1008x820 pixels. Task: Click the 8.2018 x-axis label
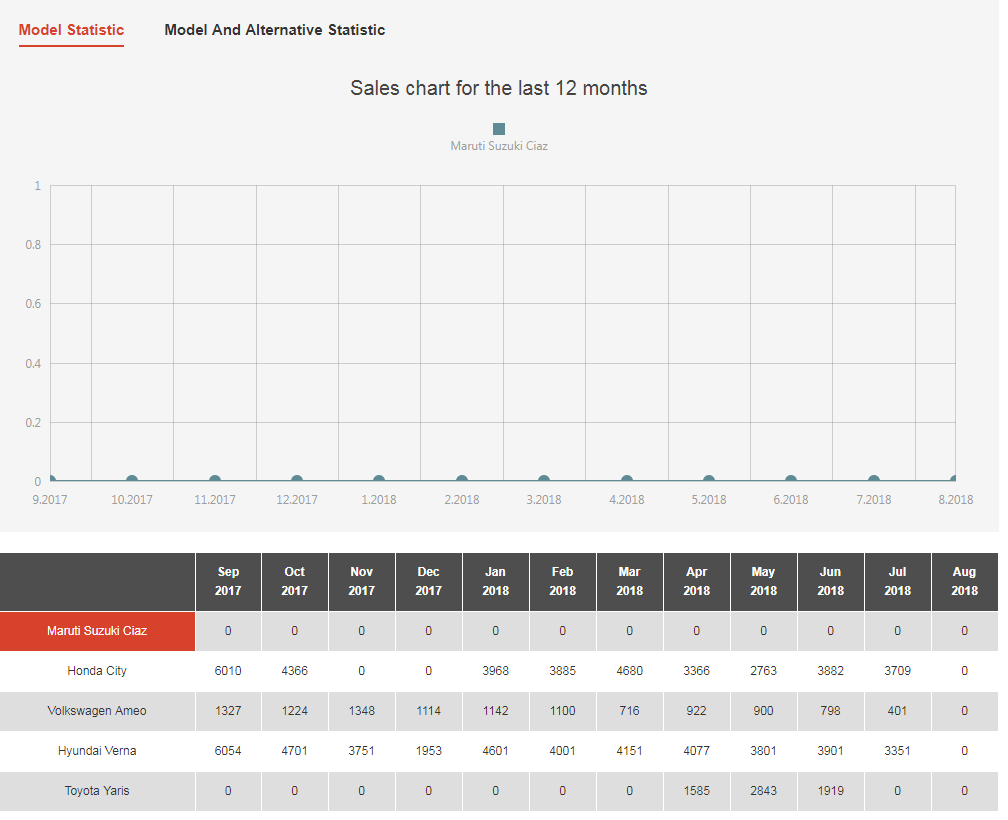point(956,500)
